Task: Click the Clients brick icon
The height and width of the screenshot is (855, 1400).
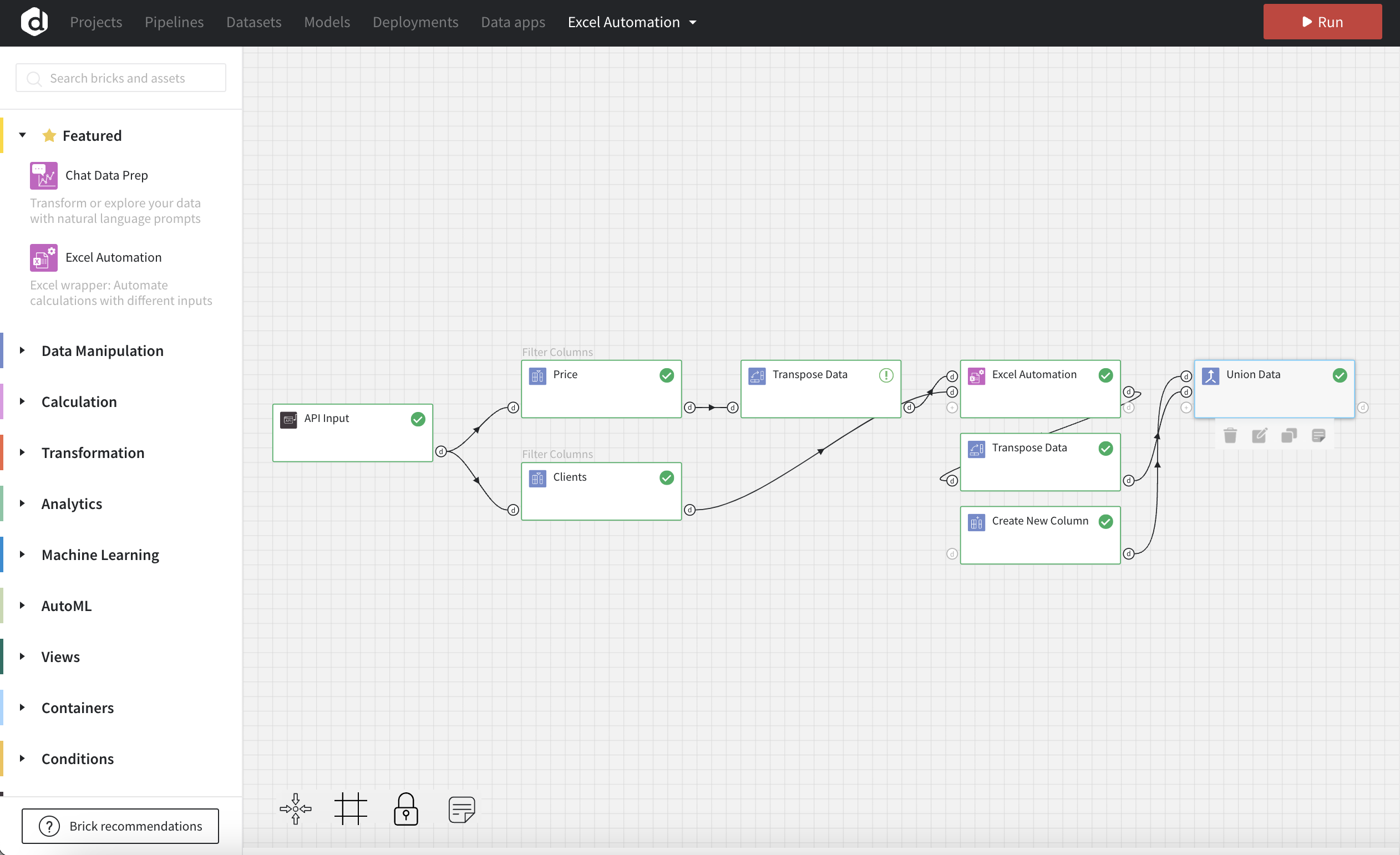Action: click(537, 479)
